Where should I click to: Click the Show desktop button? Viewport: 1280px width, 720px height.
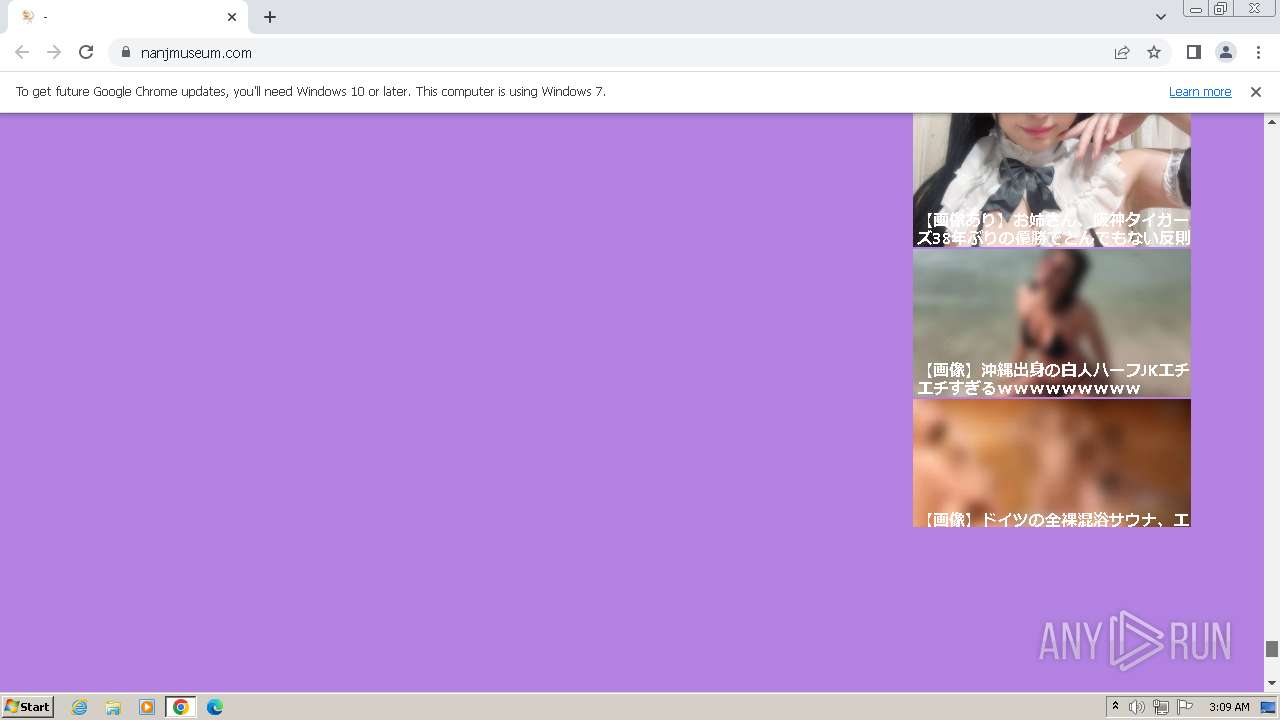[x=1268, y=707]
